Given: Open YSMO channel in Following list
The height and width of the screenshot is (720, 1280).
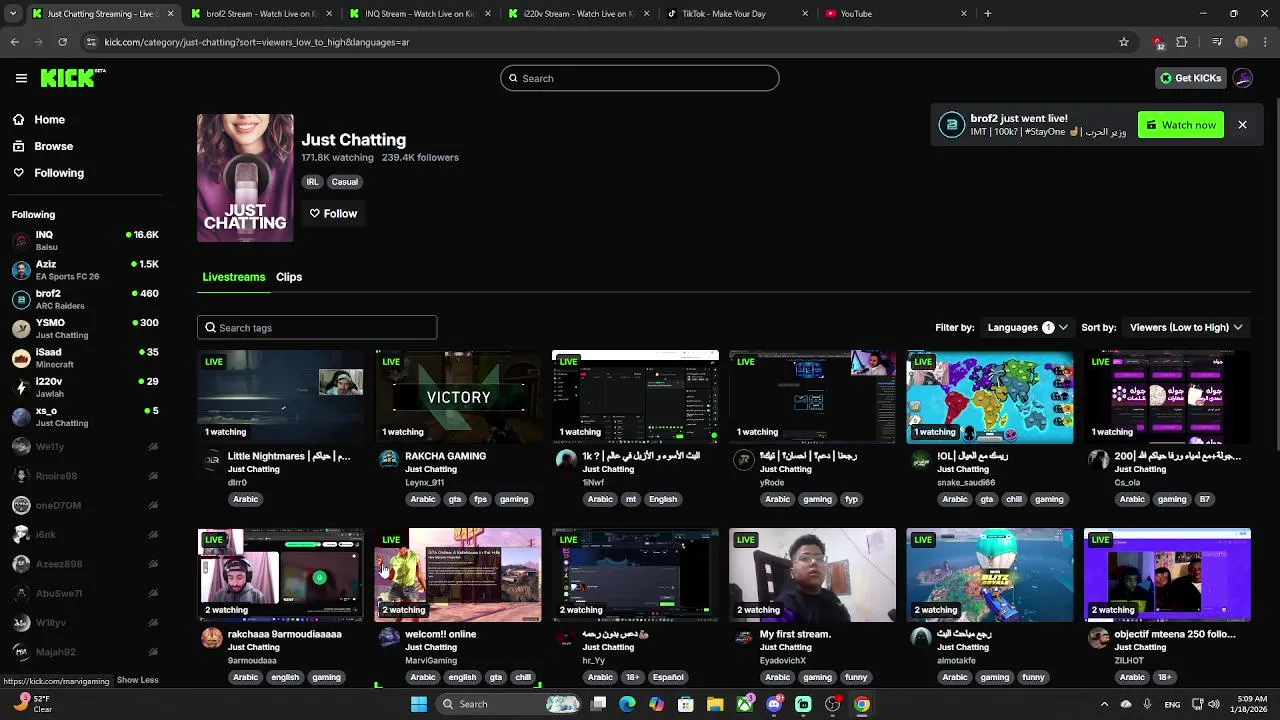Looking at the screenshot, I should tap(85, 328).
